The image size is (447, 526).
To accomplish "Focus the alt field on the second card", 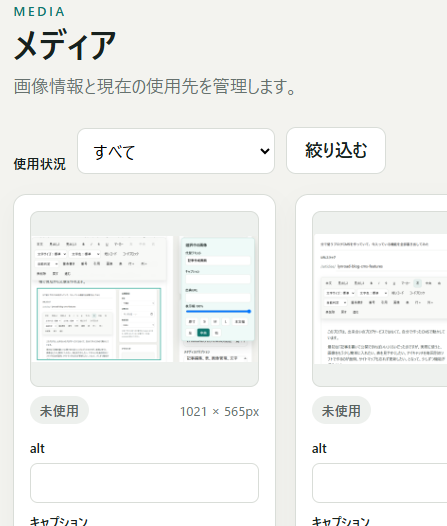I will point(380,483).
